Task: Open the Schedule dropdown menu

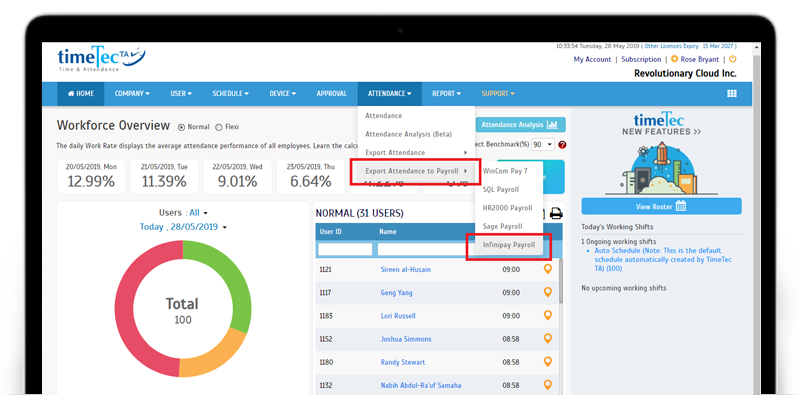Action: (x=231, y=94)
